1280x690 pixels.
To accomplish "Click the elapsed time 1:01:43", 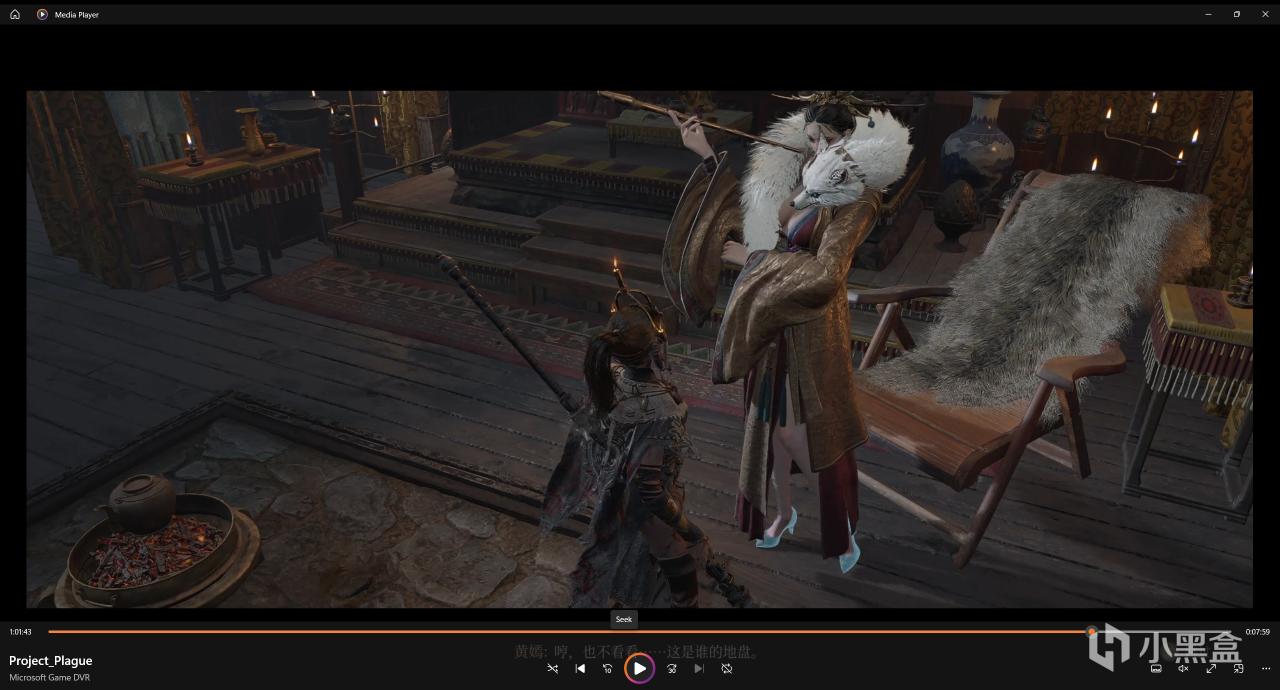I will point(20,632).
